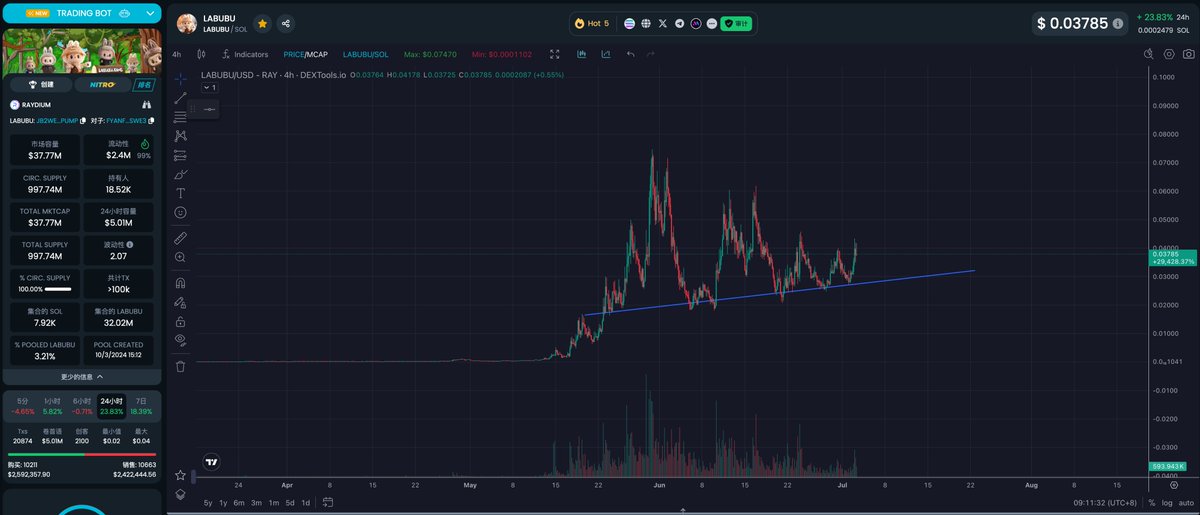Toggle auto scale

point(1185,502)
